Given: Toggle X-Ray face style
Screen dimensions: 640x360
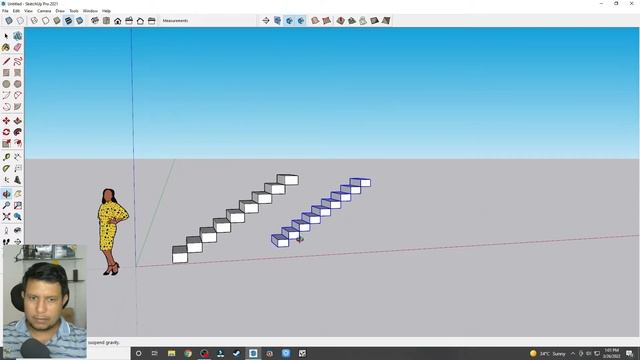Looking at the screenshot, I should point(9,20).
